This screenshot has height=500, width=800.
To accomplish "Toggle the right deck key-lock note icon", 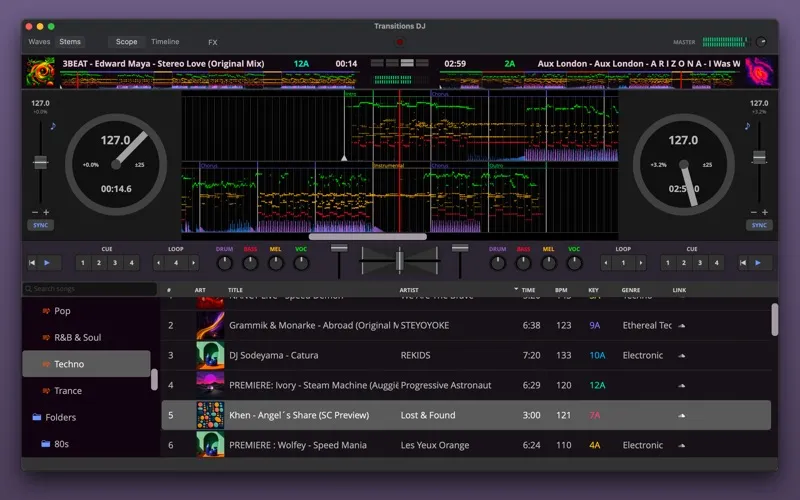I will point(747,126).
